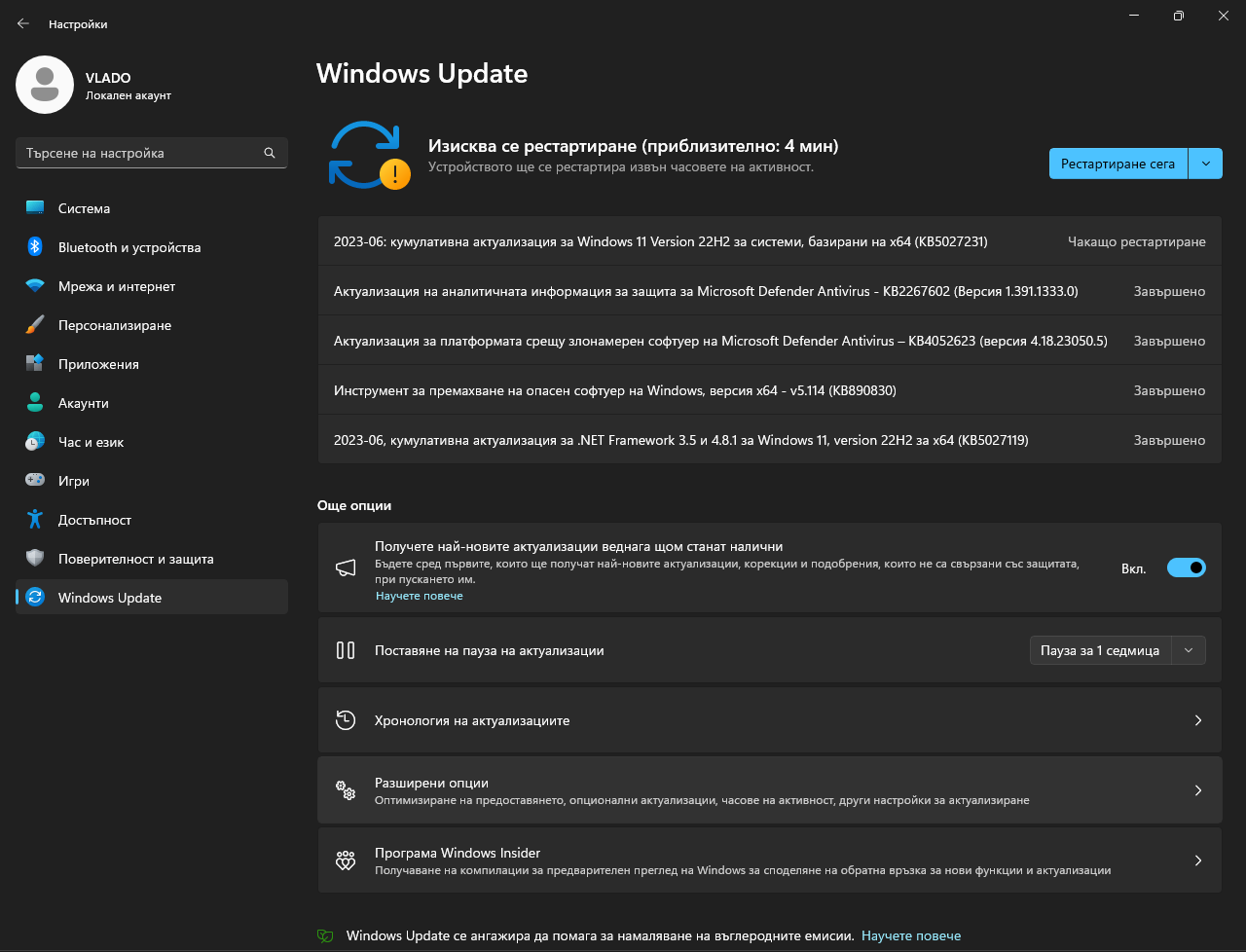Screen dimensions: 1246x952
Task: Open the Система settings category
Action: (152, 208)
